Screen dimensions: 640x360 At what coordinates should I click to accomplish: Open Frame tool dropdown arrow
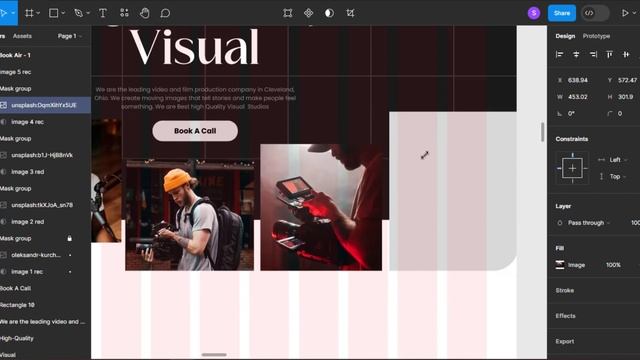pos(38,13)
